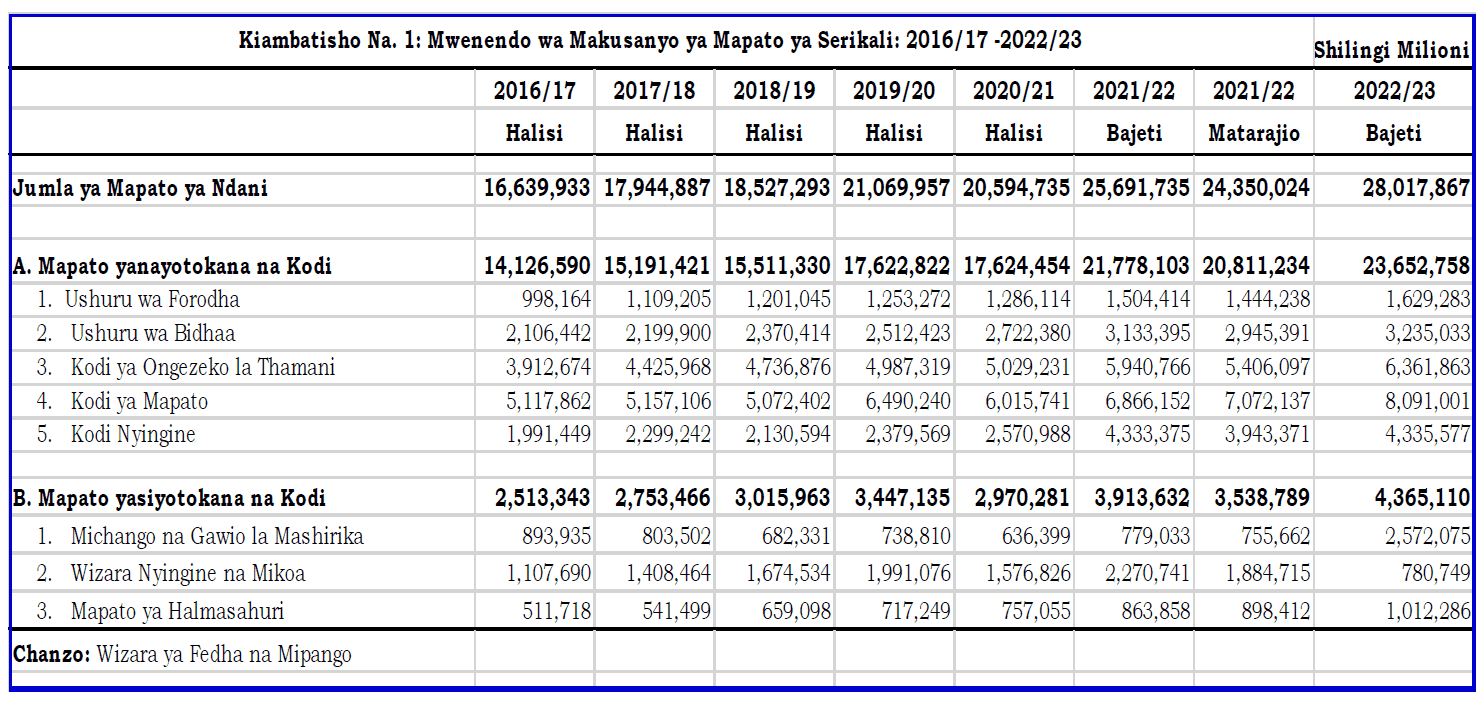Click the "Kodi ya Mapato" row label
Screen dimensions: 1483x714
coord(139,401)
